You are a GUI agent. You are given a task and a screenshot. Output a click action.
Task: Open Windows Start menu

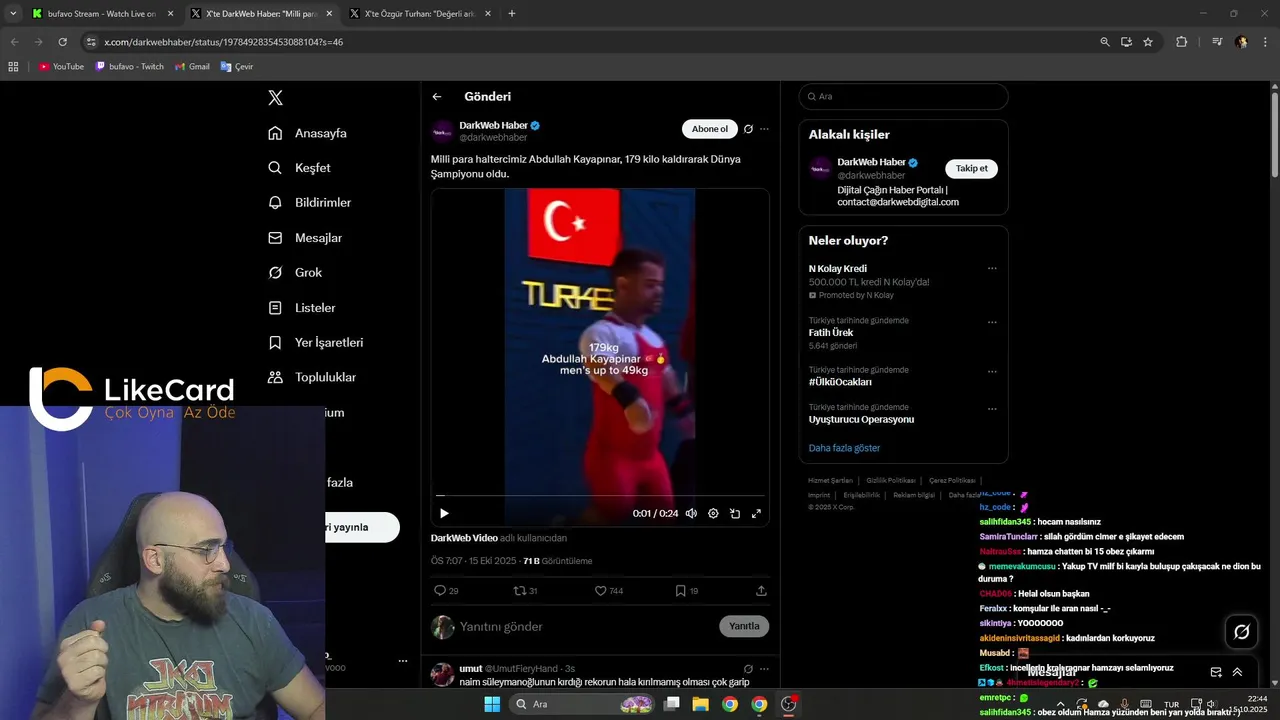point(492,704)
